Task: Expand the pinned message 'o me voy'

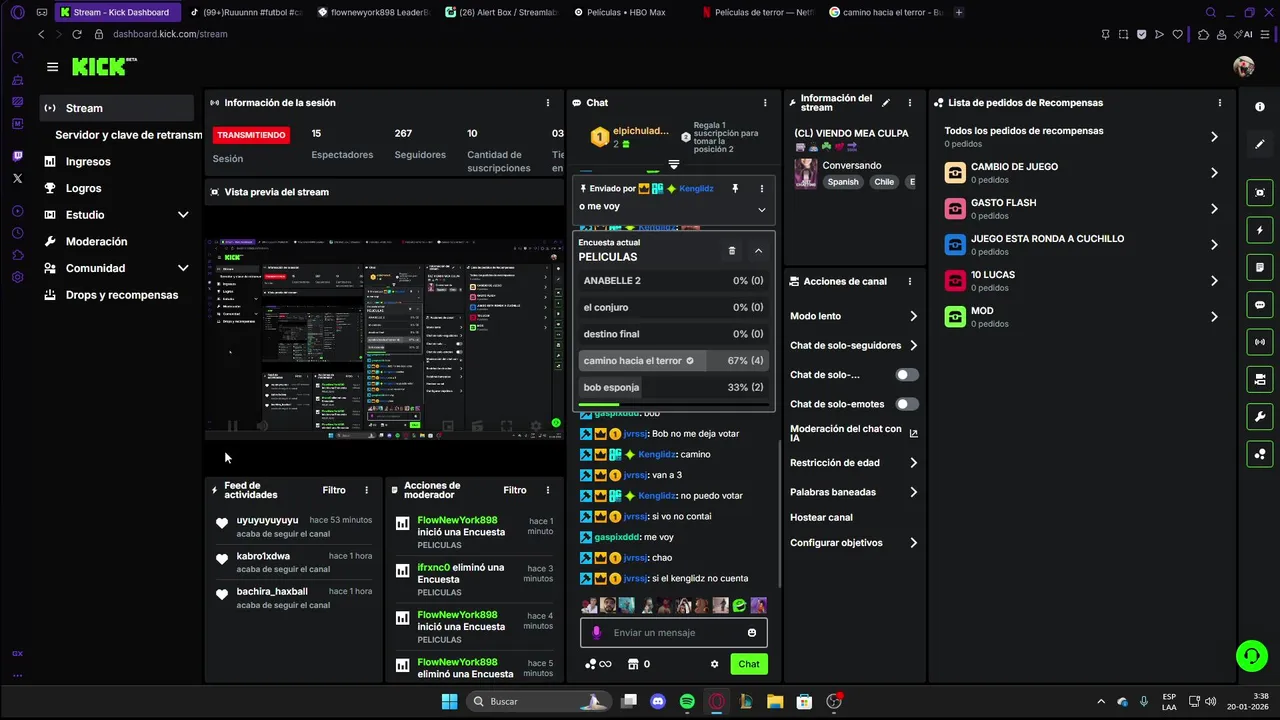Action: click(x=761, y=209)
